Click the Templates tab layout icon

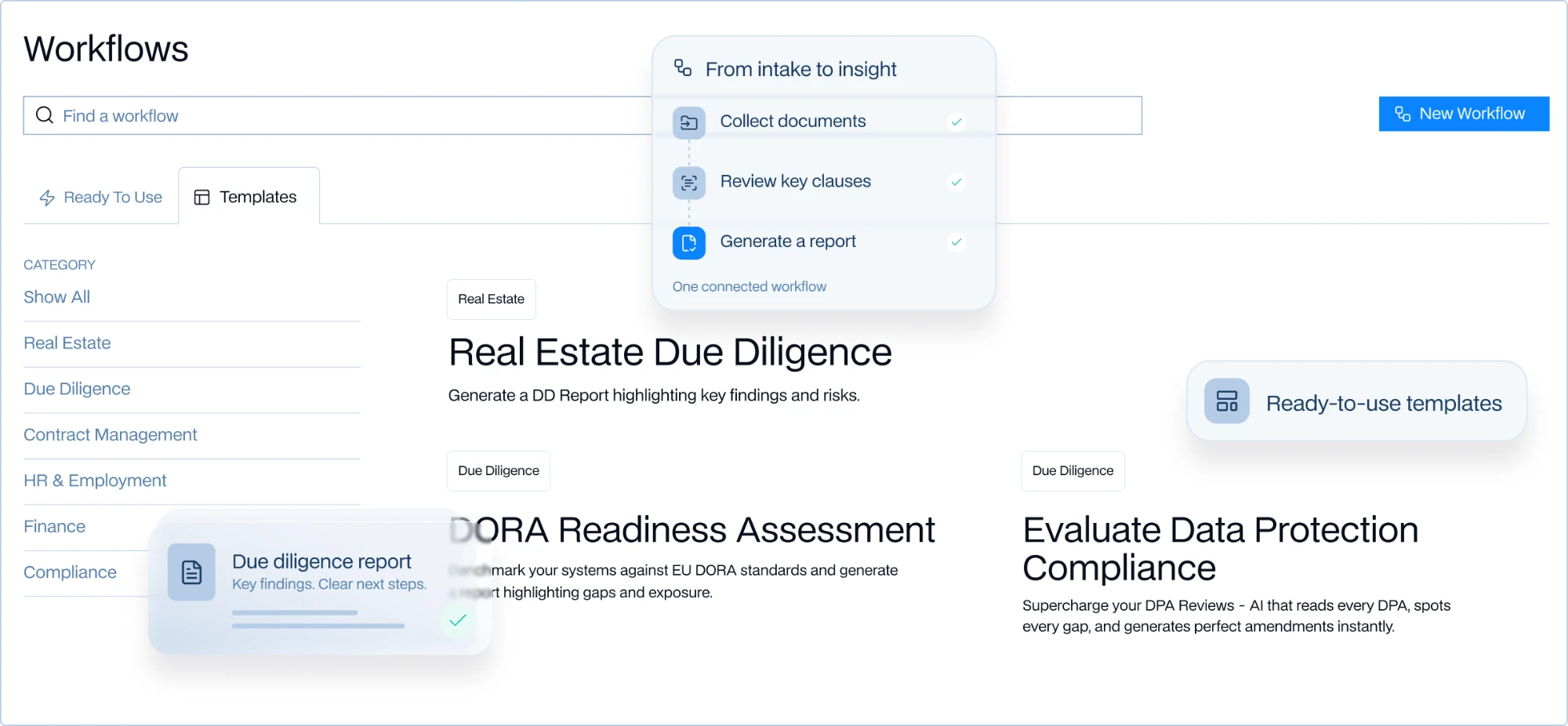tap(201, 198)
